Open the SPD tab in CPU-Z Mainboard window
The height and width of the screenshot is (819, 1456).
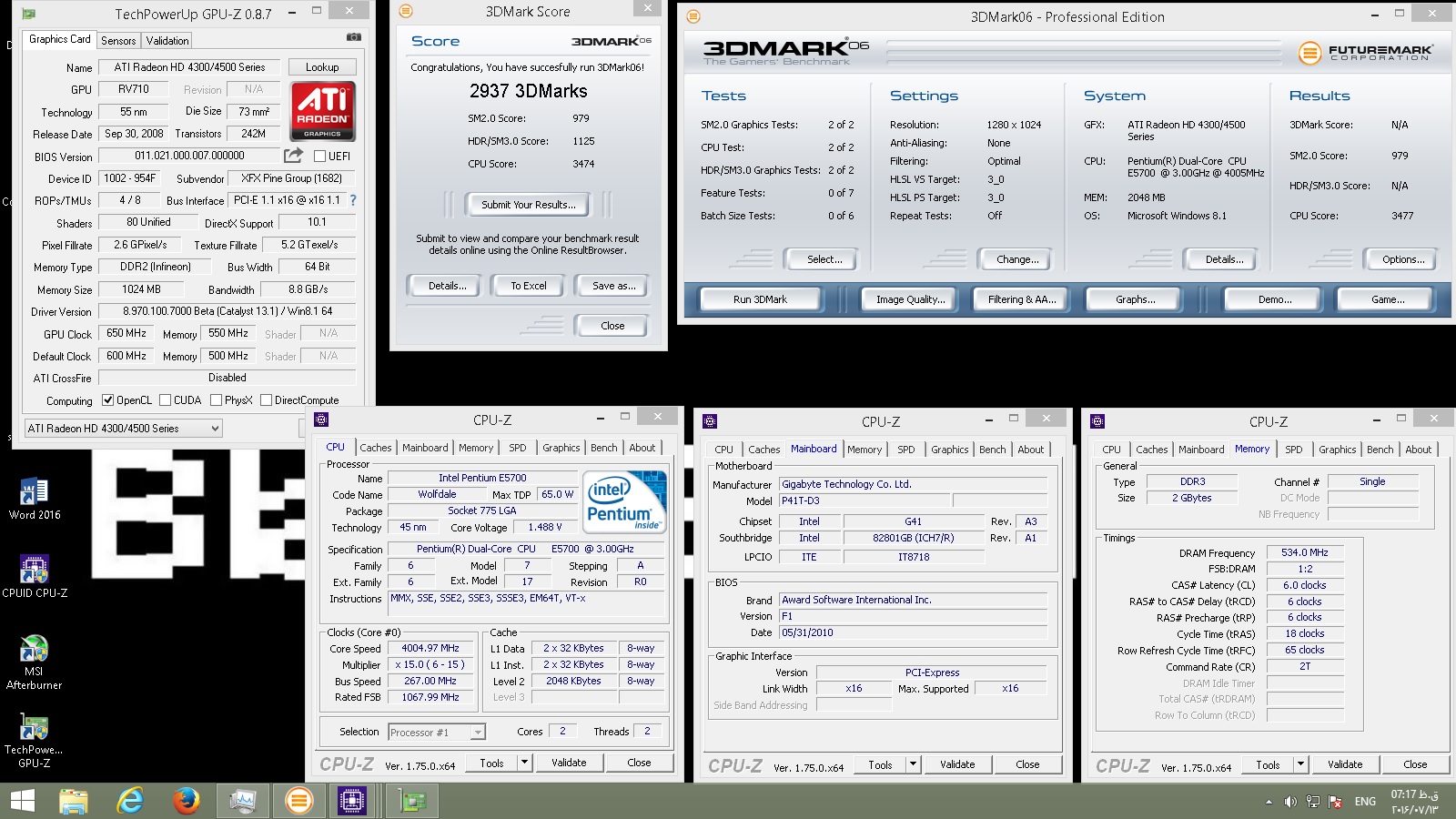(906, 450)
